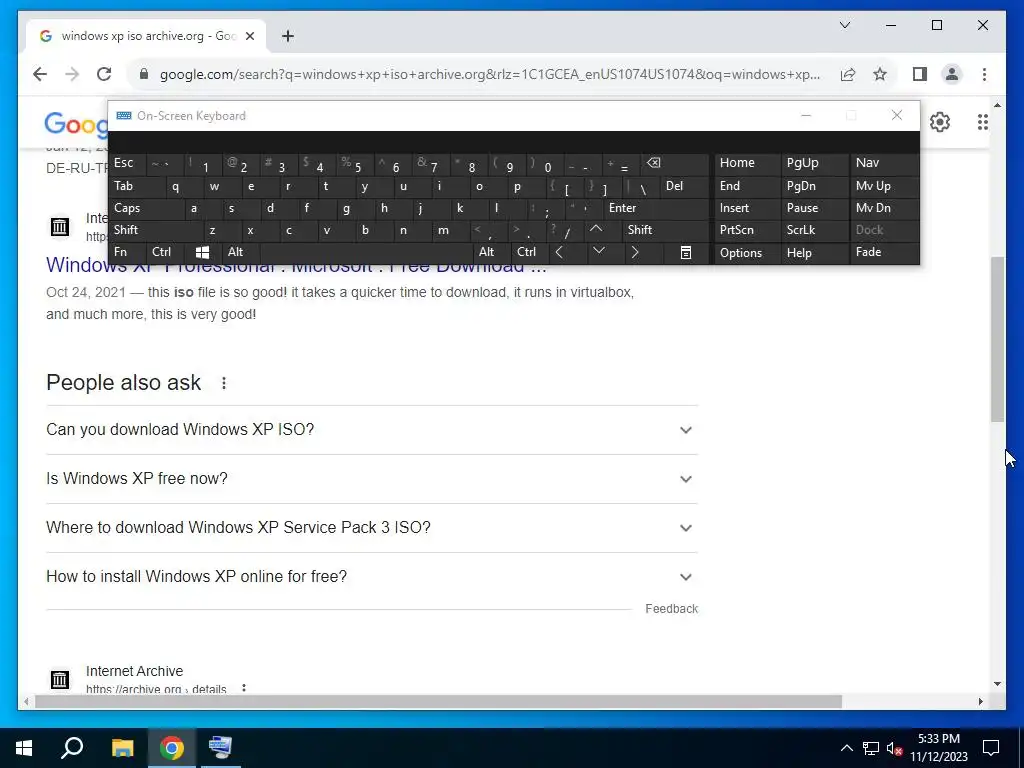Toggle left Alt key on keyboard
This screenshot has height=768, width=1024.
pyautogui.click(x=240, y=252)
